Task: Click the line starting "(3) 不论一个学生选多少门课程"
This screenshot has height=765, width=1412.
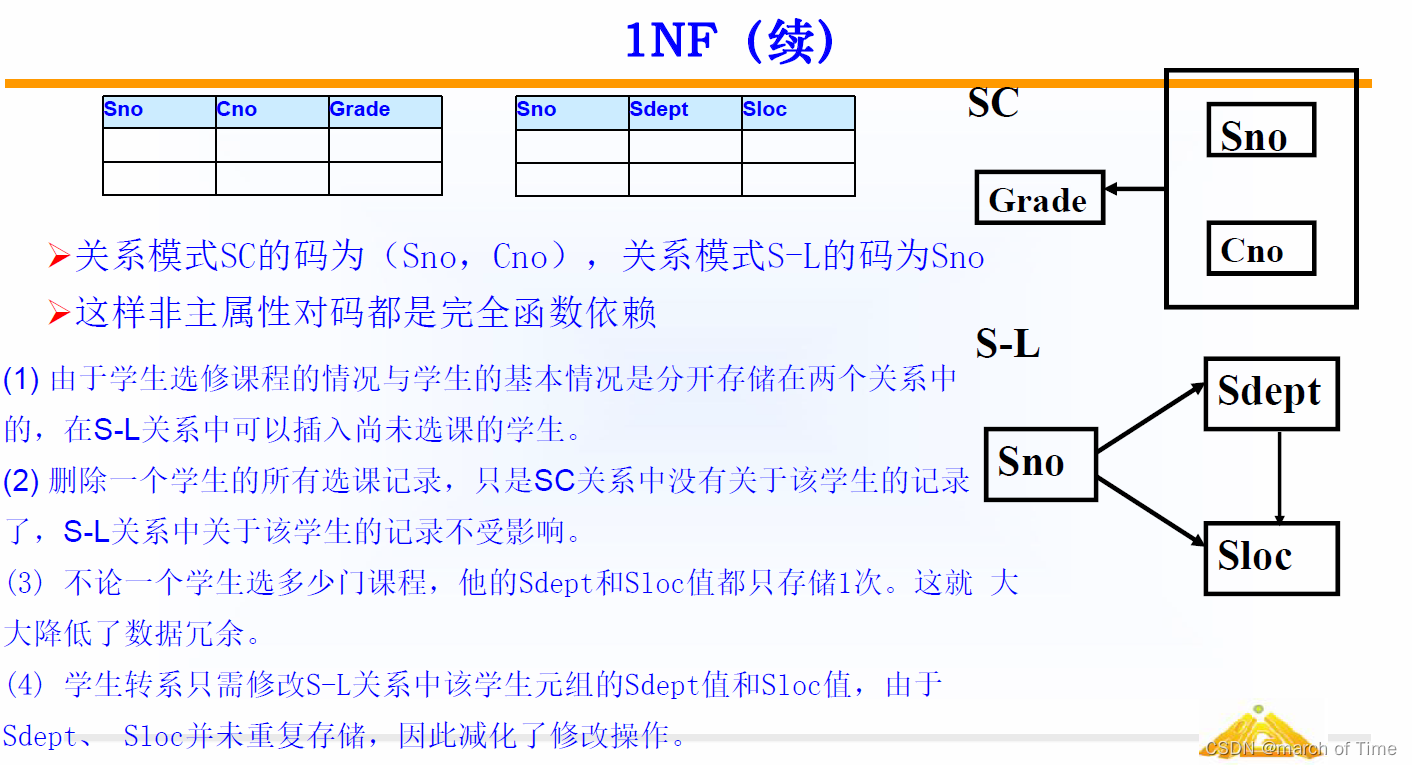Action: [x=512, y=582]
